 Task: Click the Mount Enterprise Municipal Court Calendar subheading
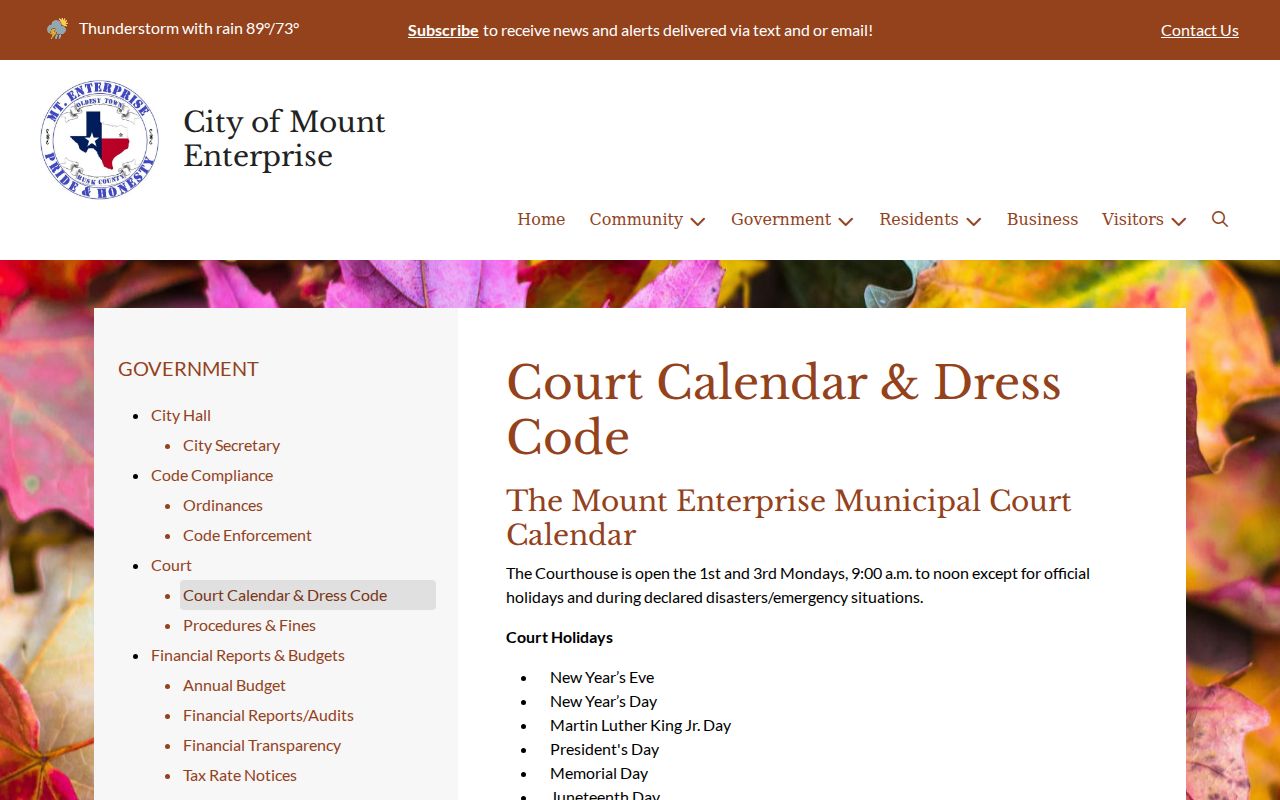pos(788,517)
